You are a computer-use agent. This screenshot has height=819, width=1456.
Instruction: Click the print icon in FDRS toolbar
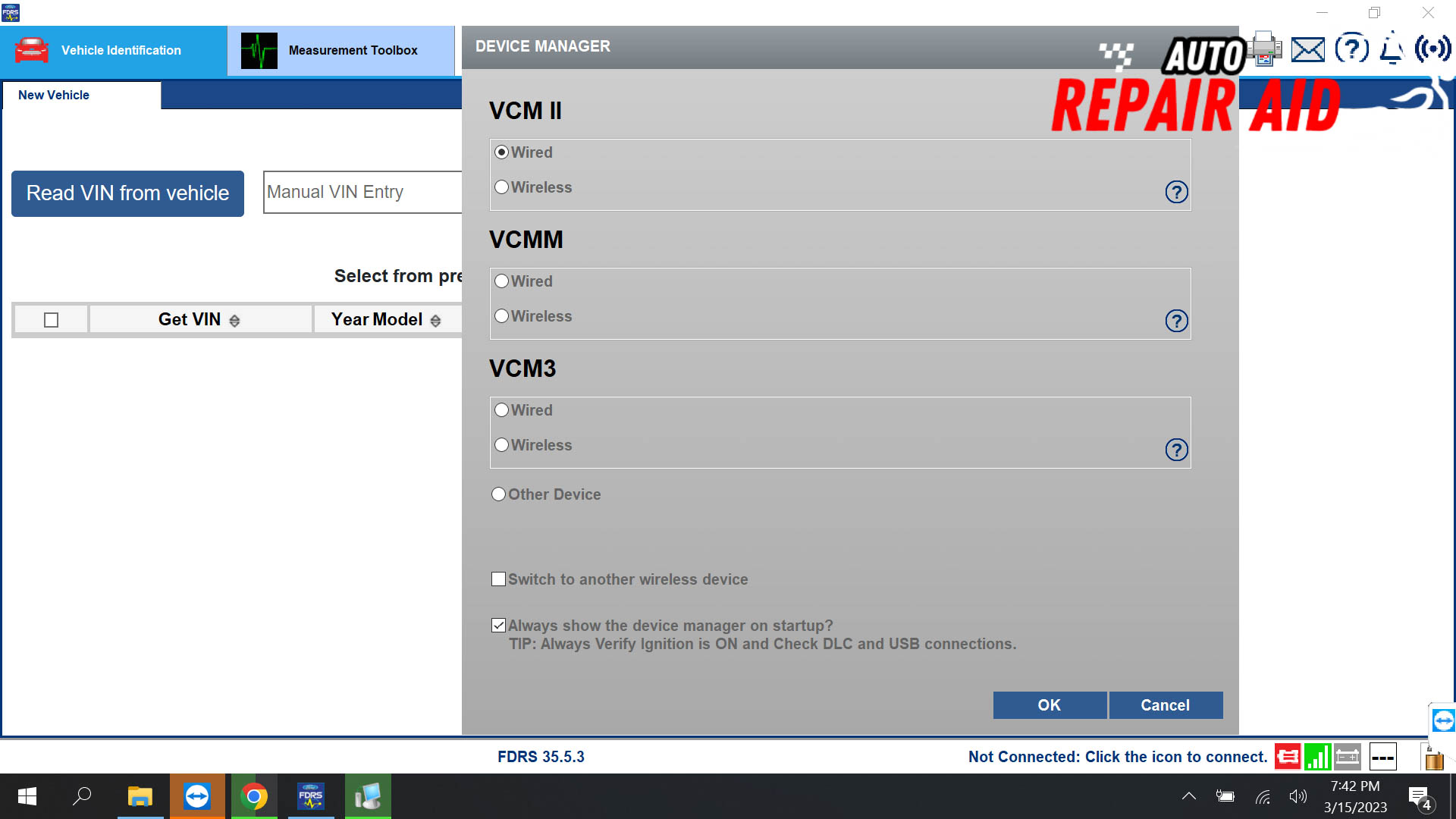click(1265, 49)
